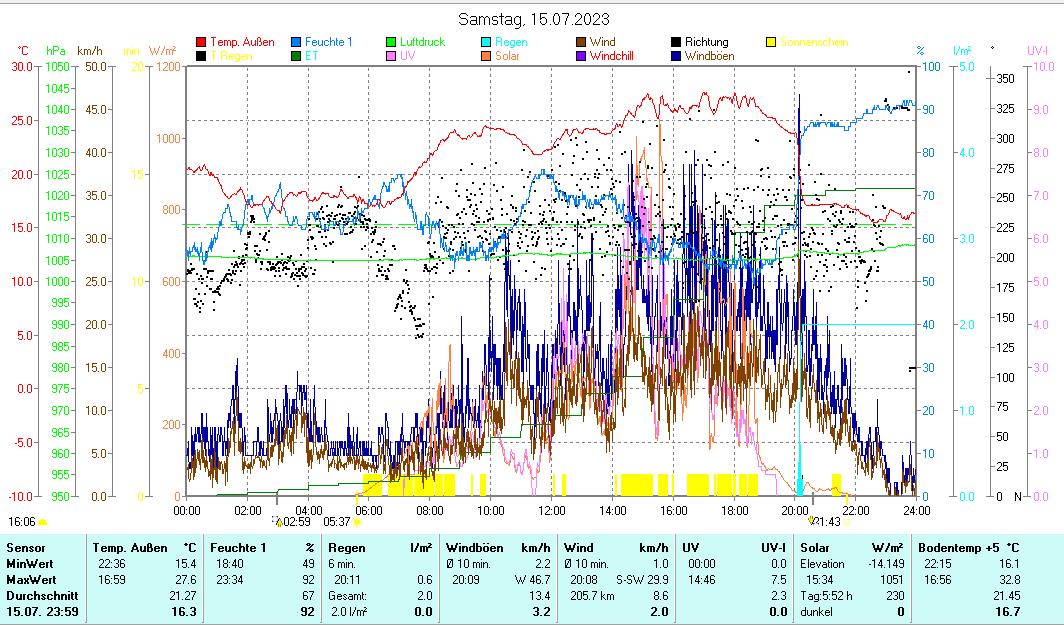Click the black T Regen legend square
Screen dimensions: 1064x625
pos(201,56)
